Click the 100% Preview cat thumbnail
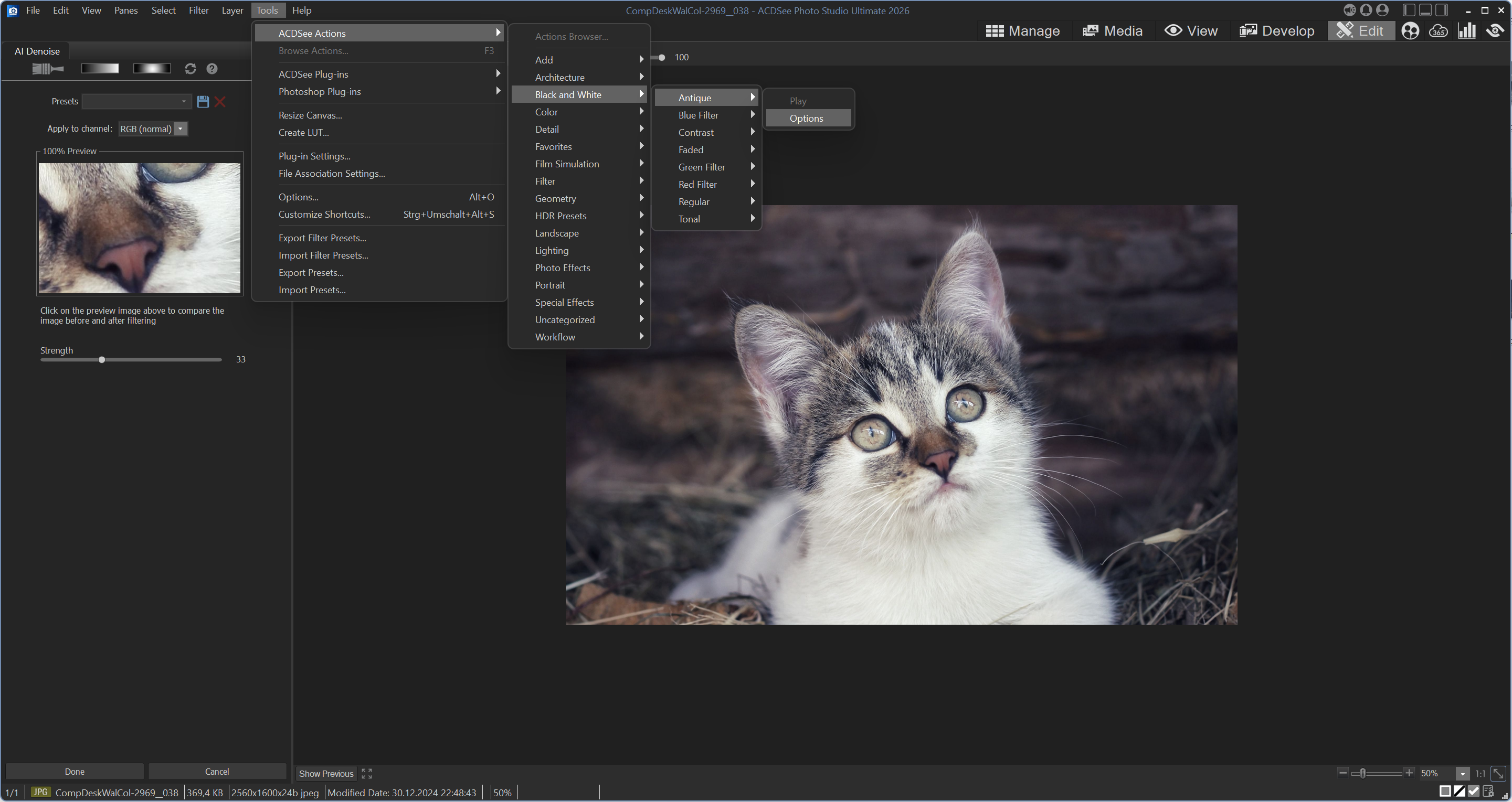1512x802 pixels. (140, 228)
